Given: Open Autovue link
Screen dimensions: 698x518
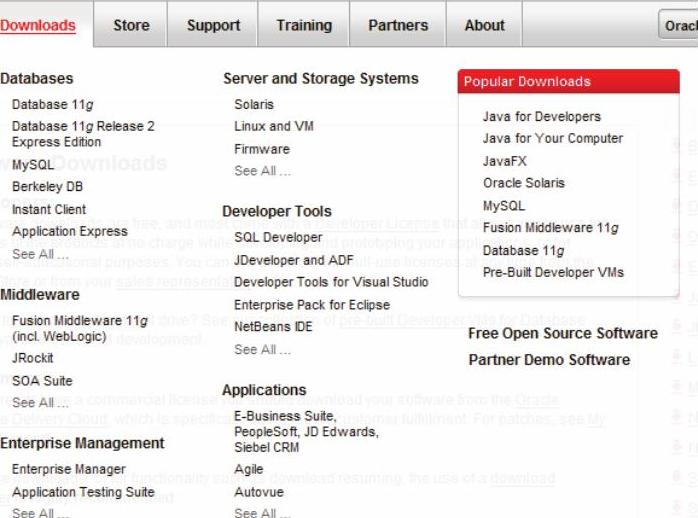Looking at the screenshot, I should 259,492.
